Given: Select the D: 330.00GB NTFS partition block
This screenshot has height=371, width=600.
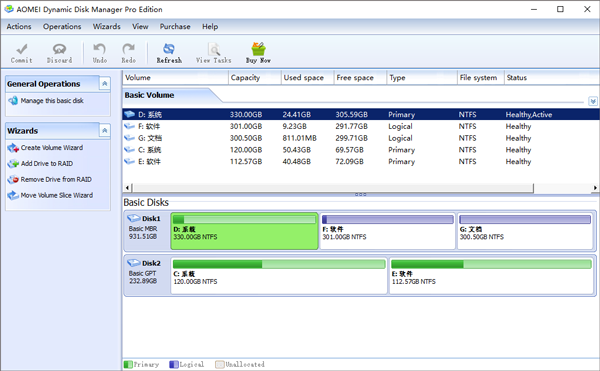Looking at the screenshot, I should click(x=244, y=231).
